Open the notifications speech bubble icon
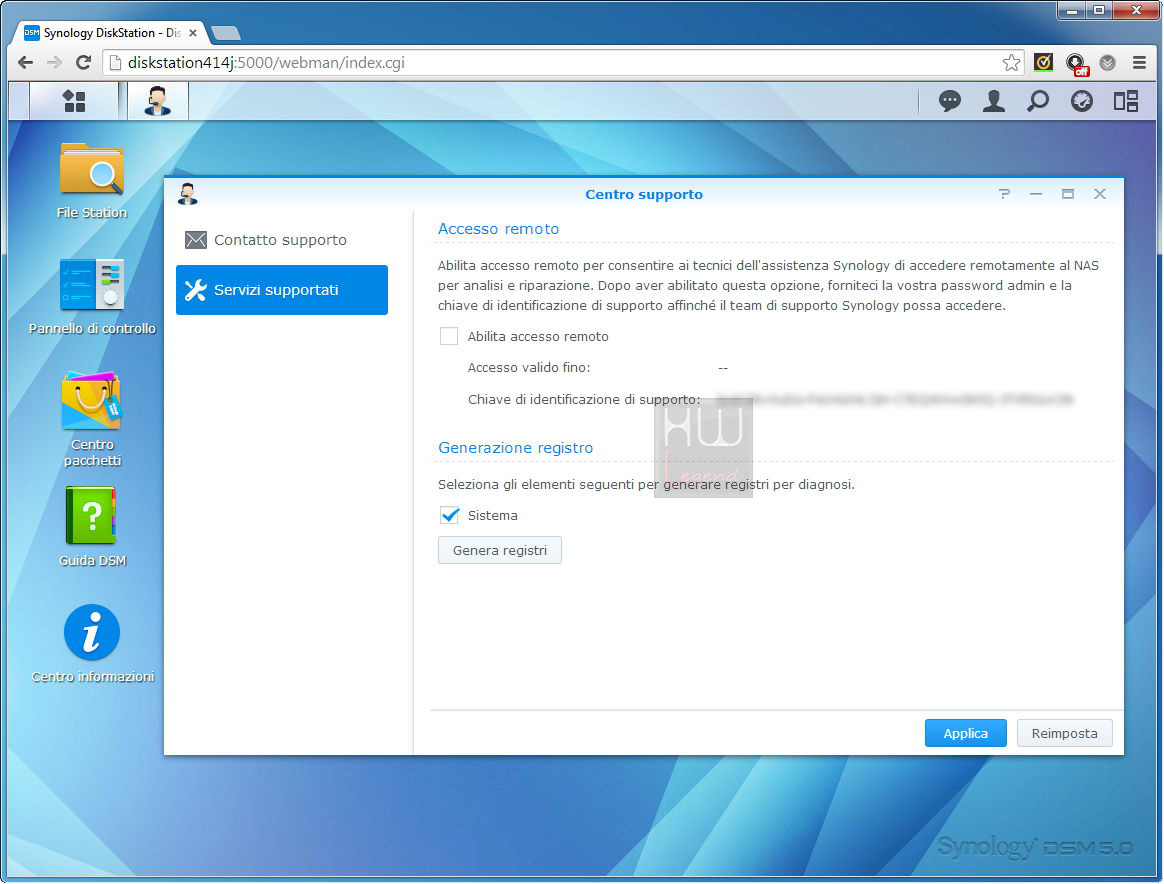1164x884 pixels. tap(949, 101)
